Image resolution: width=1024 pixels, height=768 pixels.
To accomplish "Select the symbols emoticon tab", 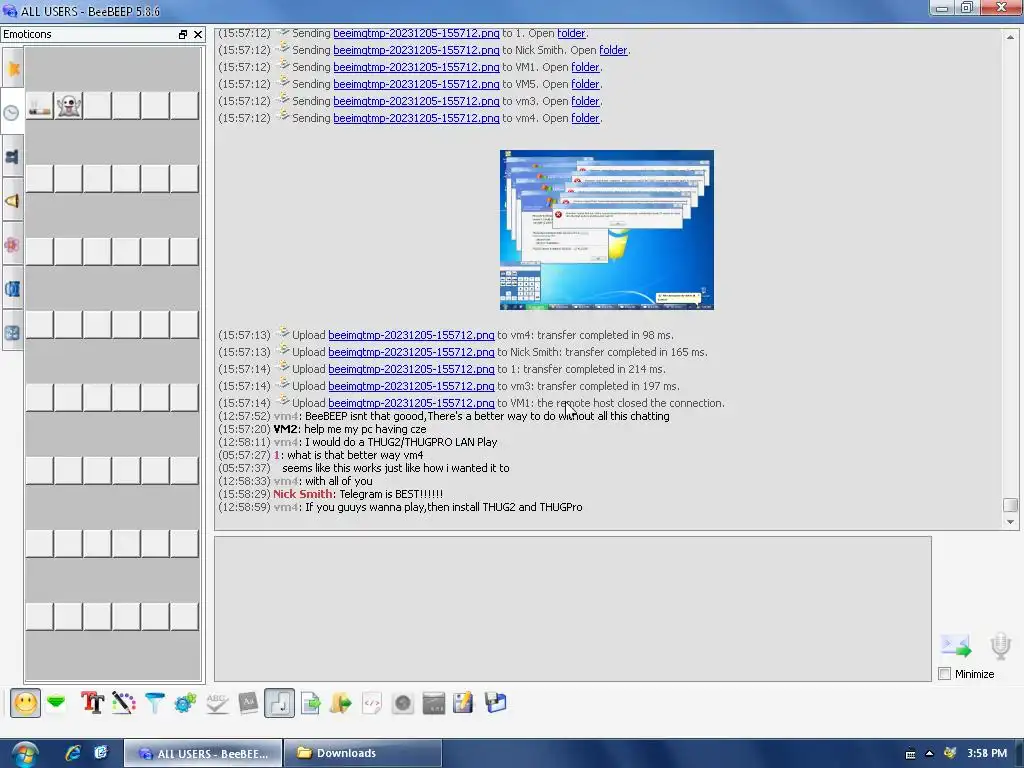I will [13, 332].
